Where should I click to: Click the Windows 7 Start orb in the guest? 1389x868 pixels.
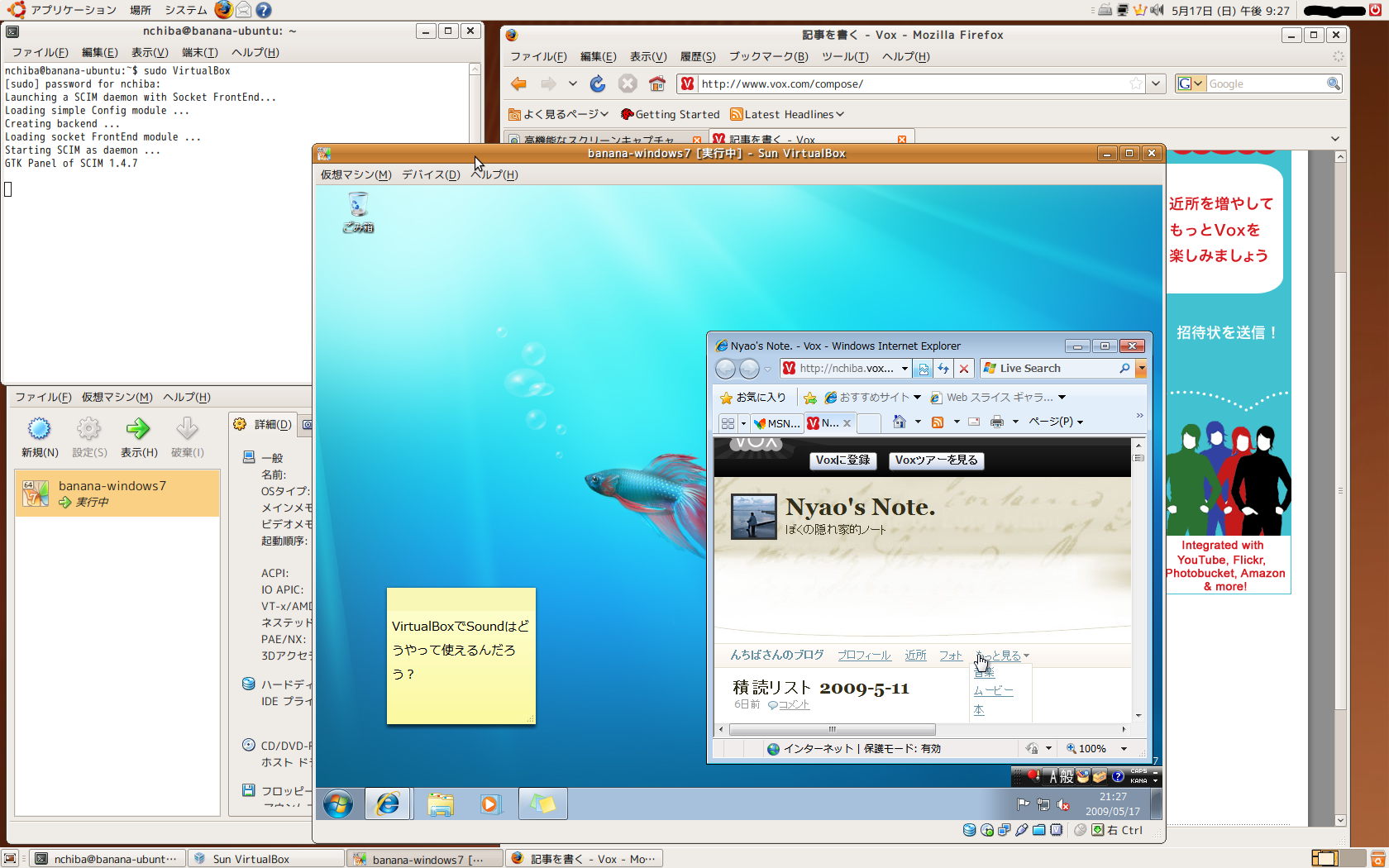(x=338, y=804)
